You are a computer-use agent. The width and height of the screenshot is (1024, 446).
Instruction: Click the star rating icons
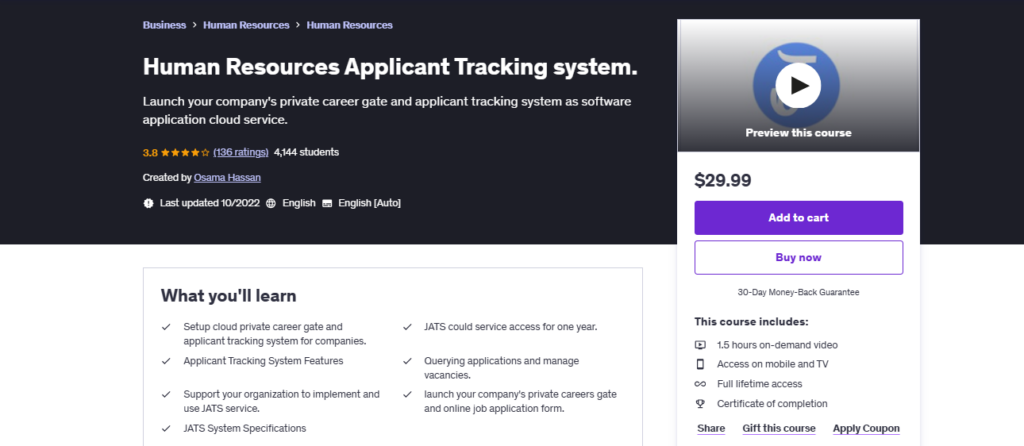coord(185,152)
